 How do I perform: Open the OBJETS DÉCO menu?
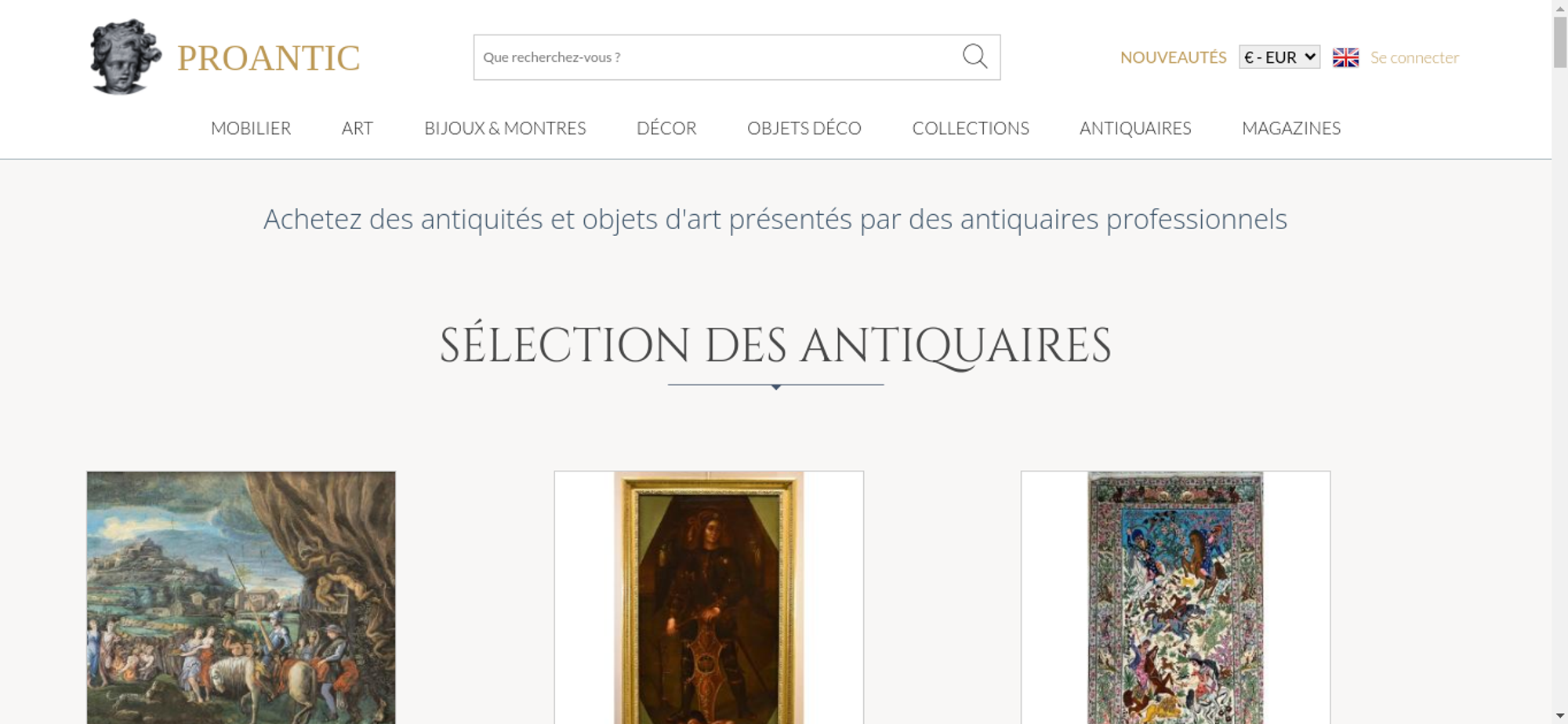pos(804,128)
